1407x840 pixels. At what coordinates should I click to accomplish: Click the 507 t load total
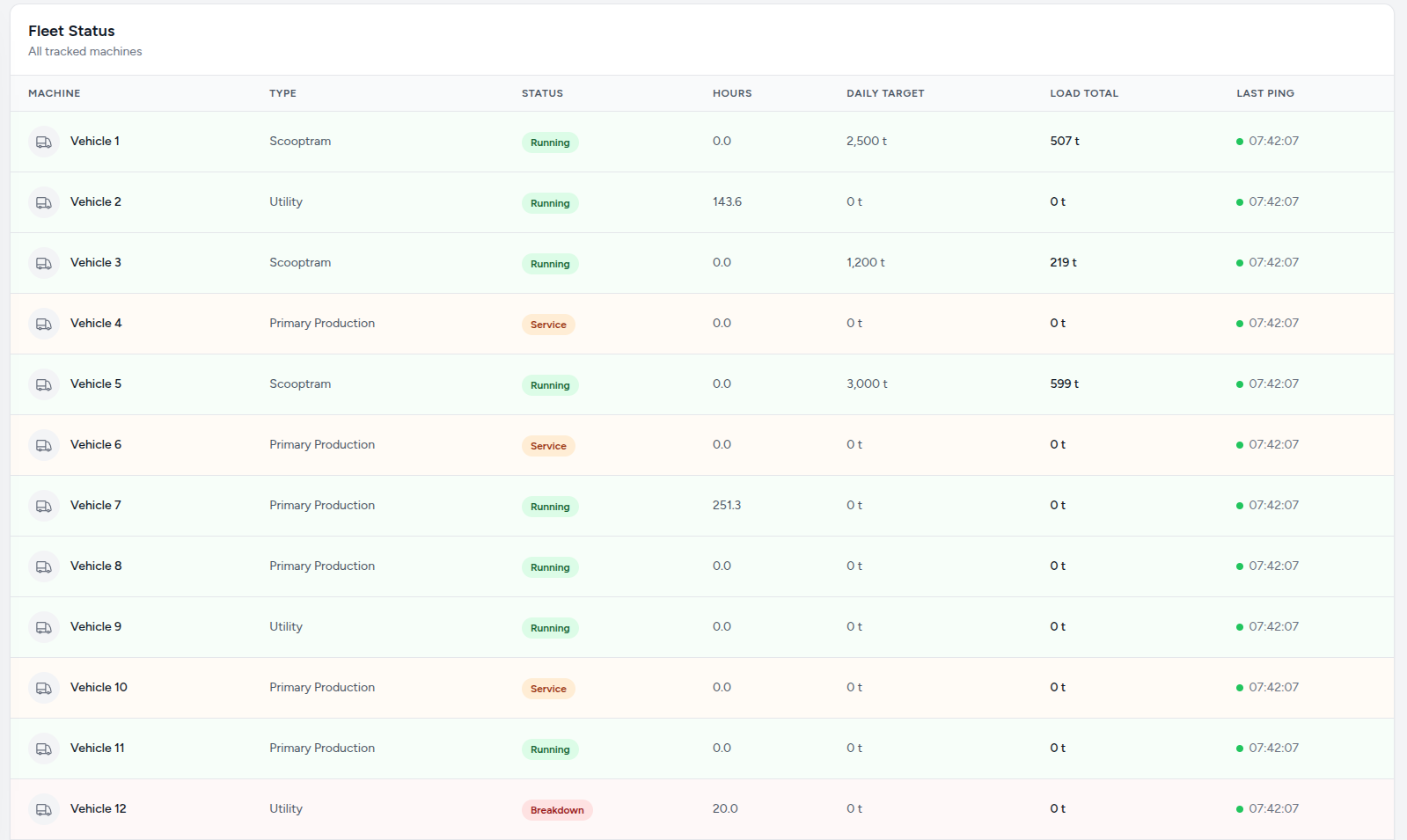[1065, 141]
